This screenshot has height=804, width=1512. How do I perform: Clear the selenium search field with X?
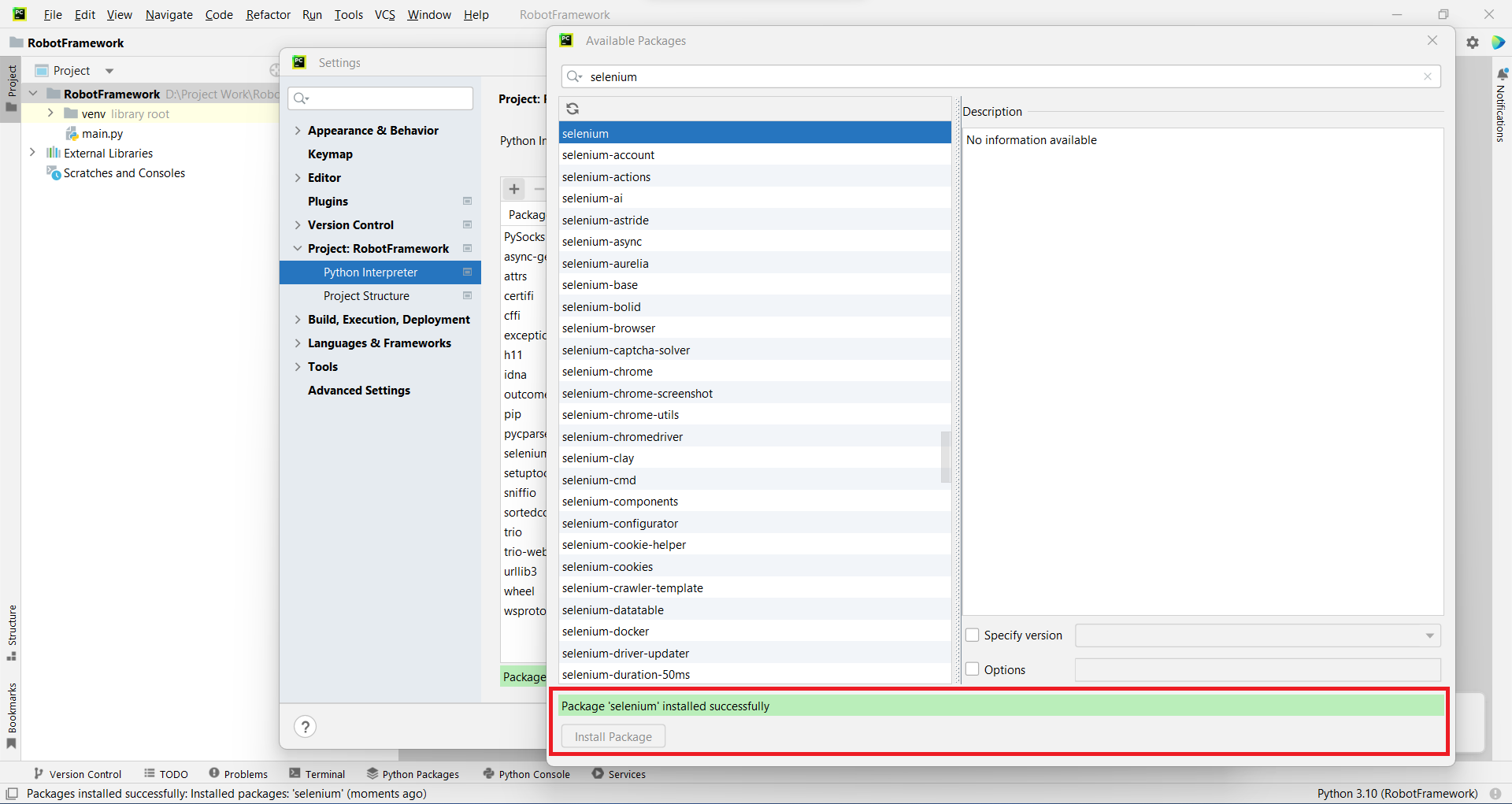1428,76
